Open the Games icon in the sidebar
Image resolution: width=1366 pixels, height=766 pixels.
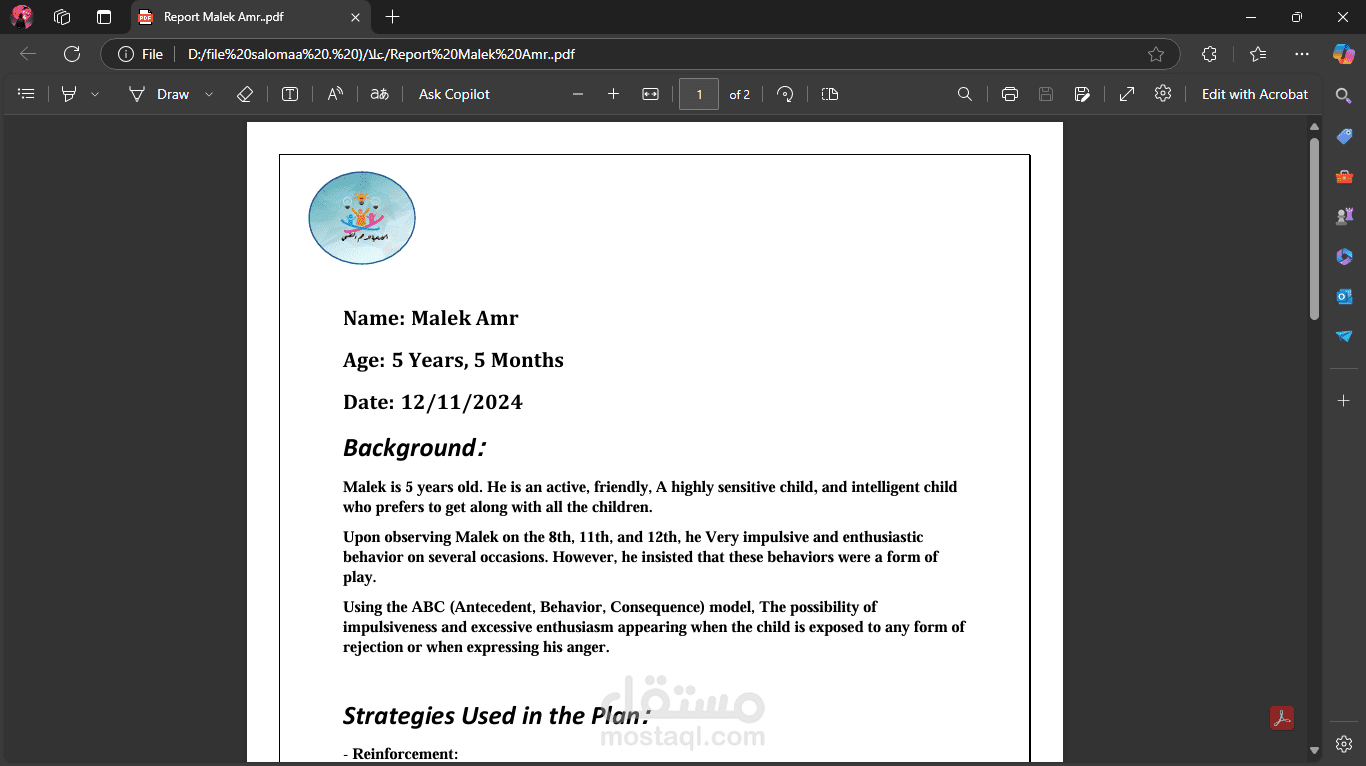(1344, 216)
